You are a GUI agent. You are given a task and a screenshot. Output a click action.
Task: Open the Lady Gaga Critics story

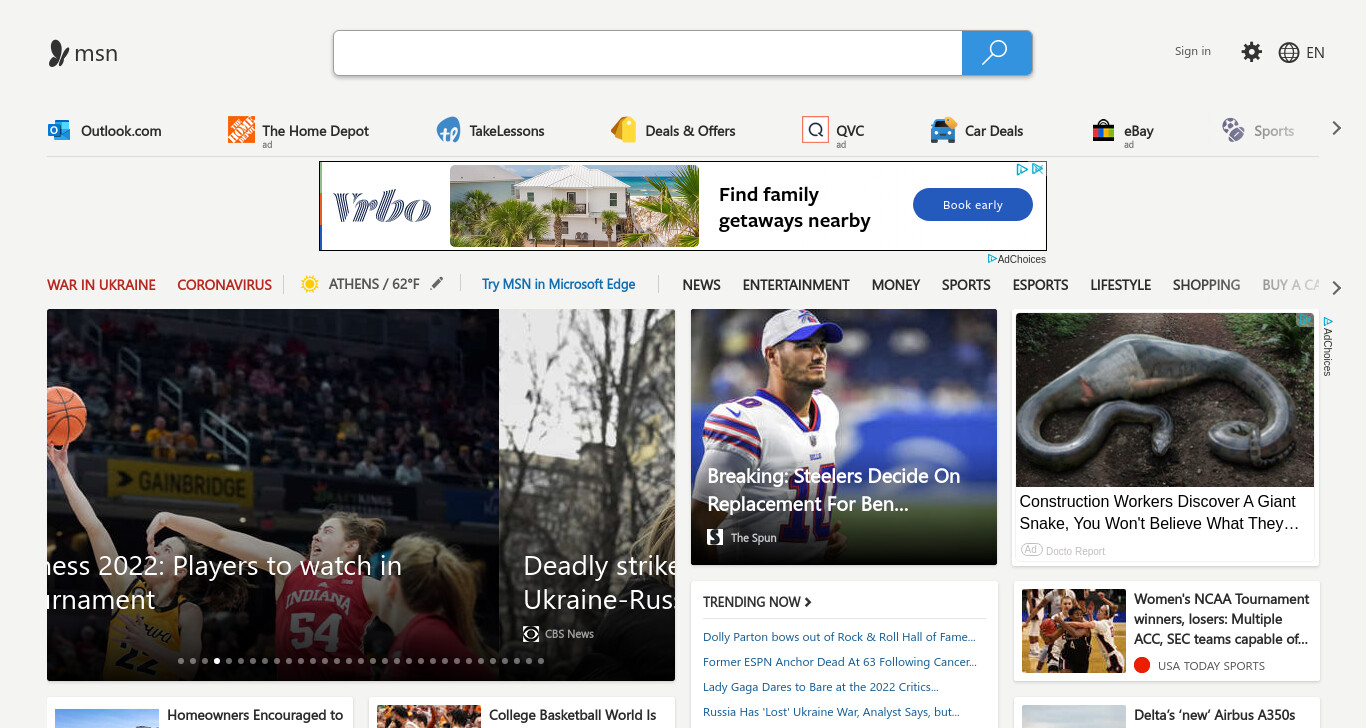tap(820, 687)
